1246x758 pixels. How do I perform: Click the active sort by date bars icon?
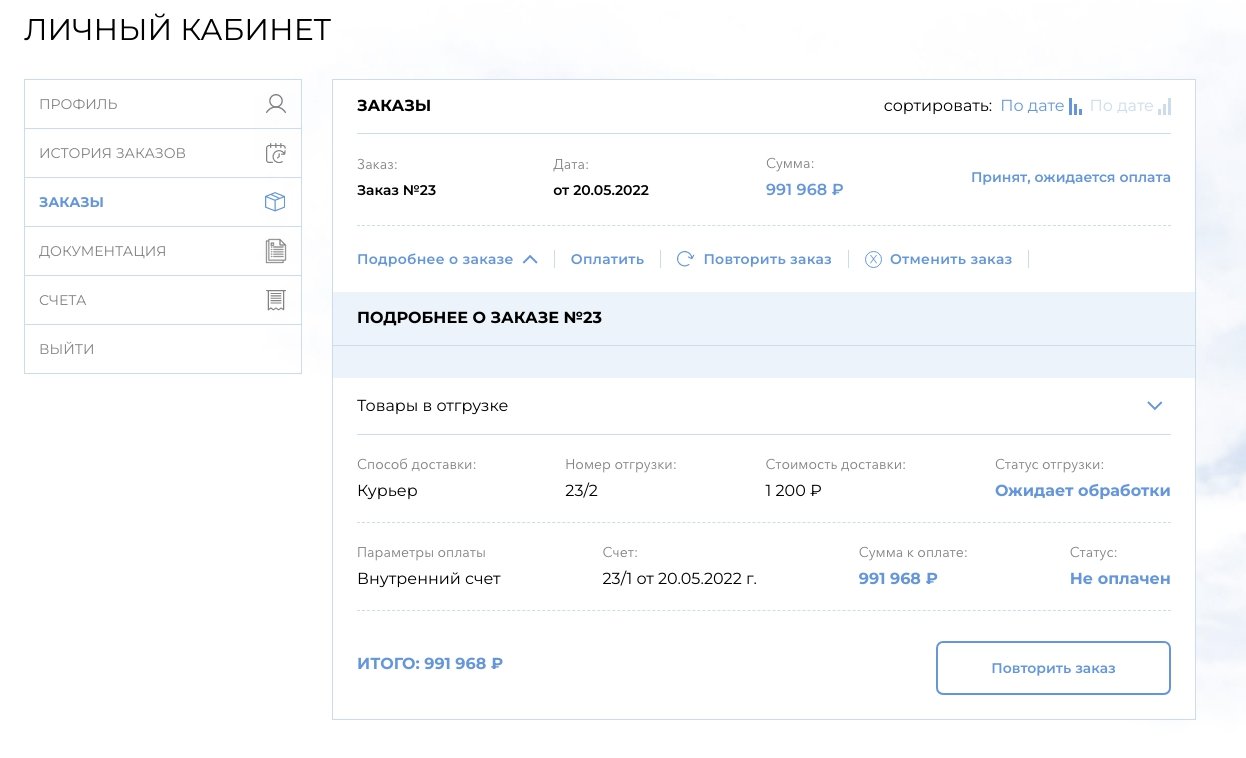[1075, 106]
